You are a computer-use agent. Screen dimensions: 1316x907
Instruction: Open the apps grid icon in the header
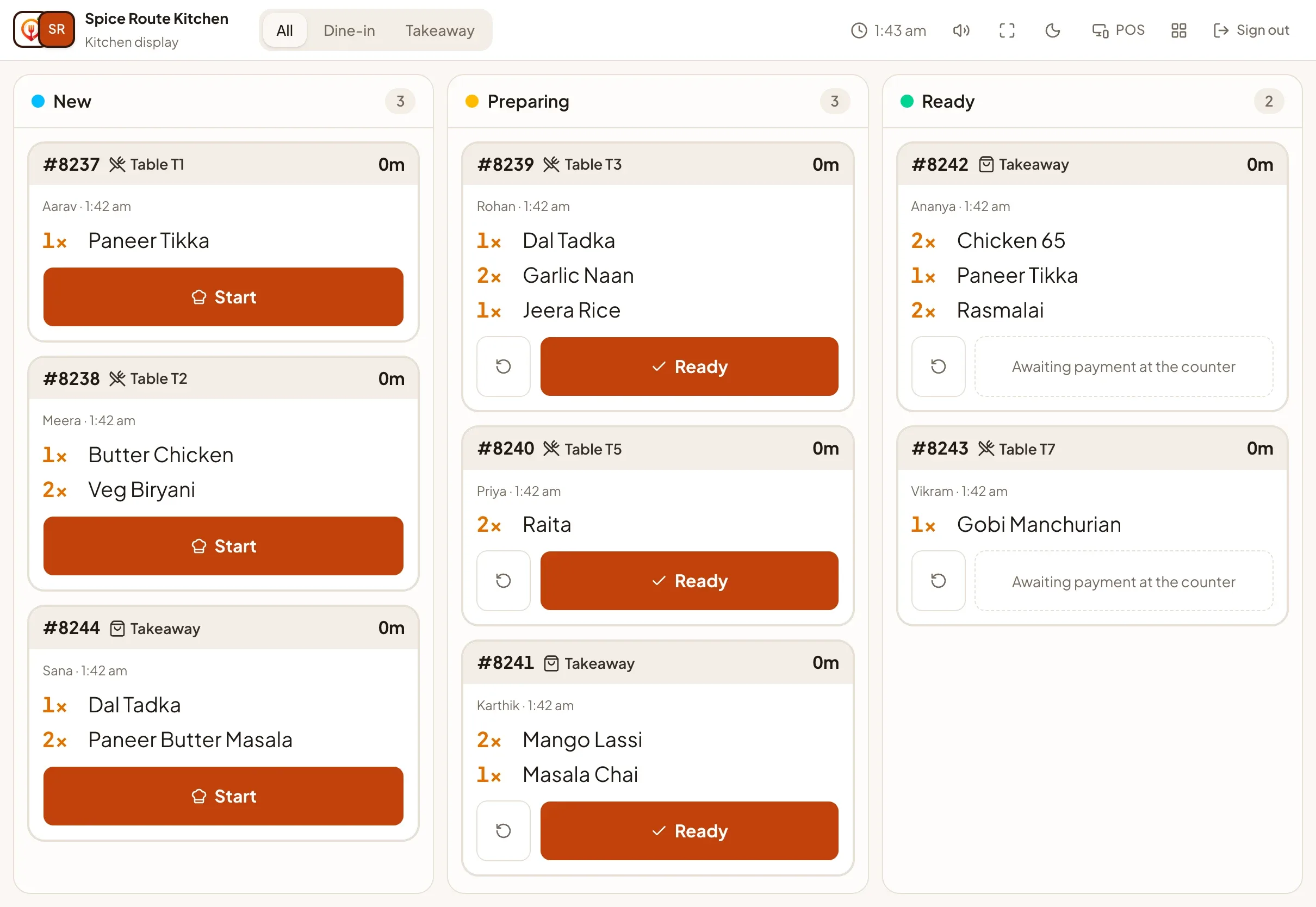1178,30
